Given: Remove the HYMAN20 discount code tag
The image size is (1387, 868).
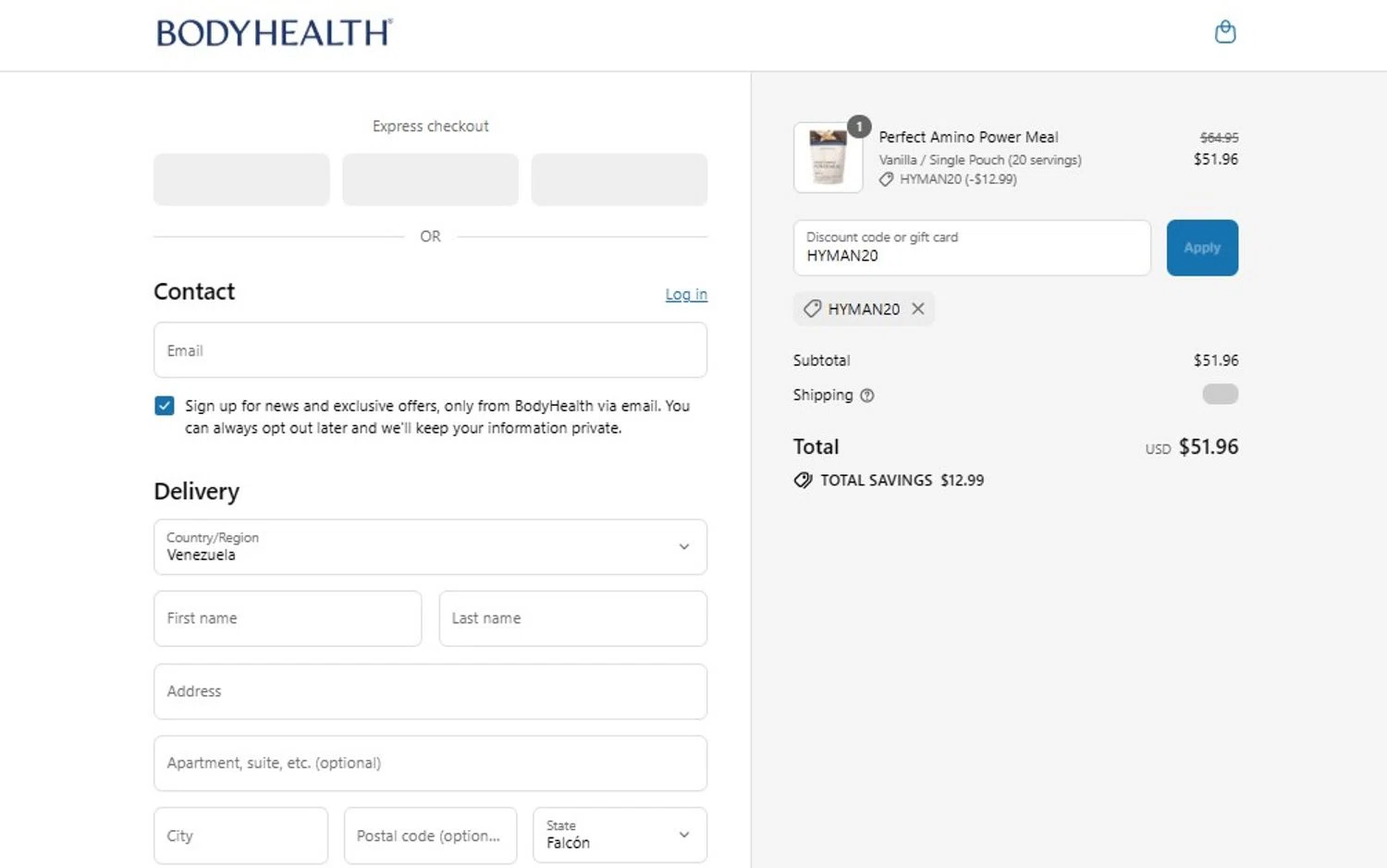Looking at the screenshot, I should pos(918,309).
